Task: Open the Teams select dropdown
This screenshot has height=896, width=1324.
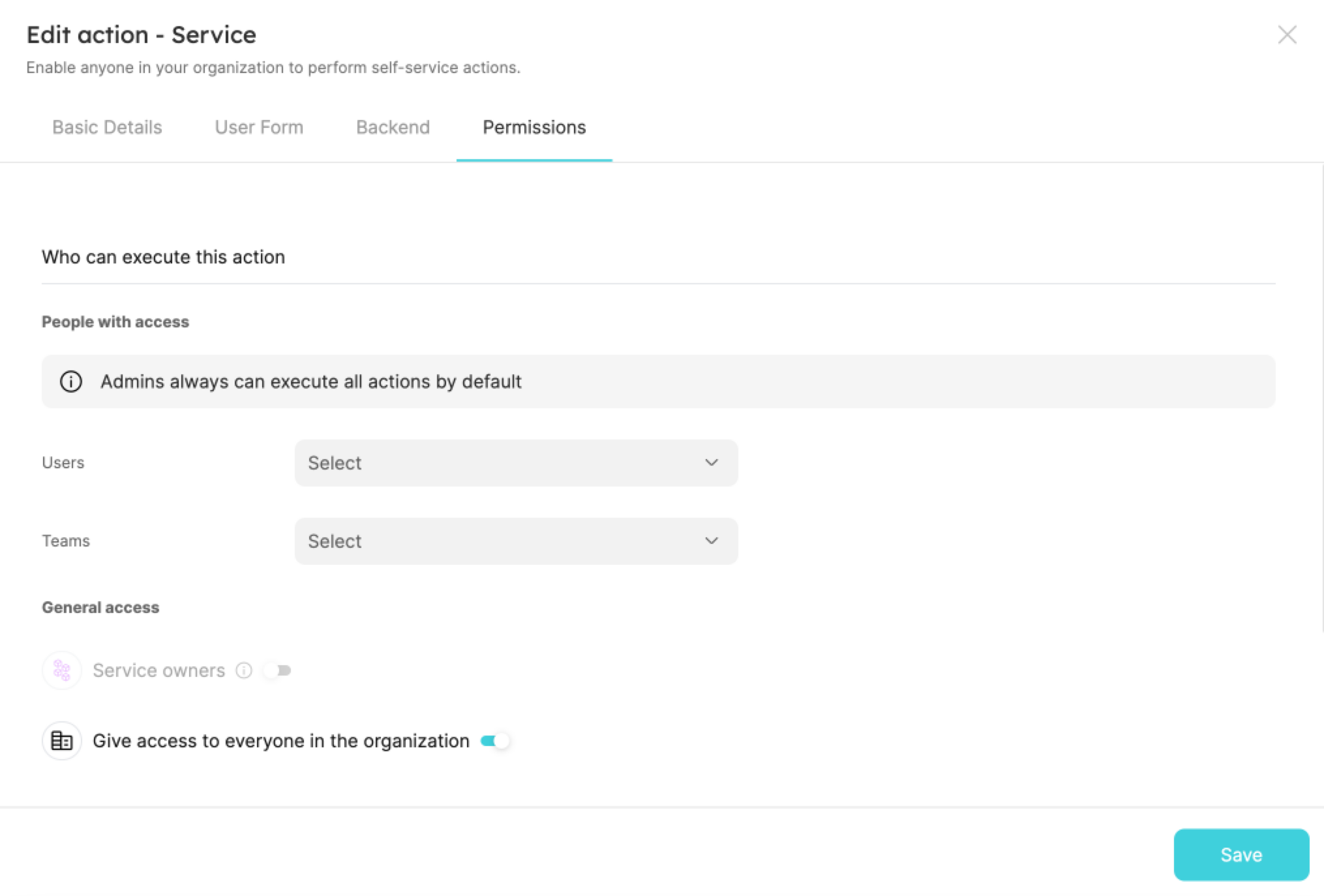Action: click(515, 541)
